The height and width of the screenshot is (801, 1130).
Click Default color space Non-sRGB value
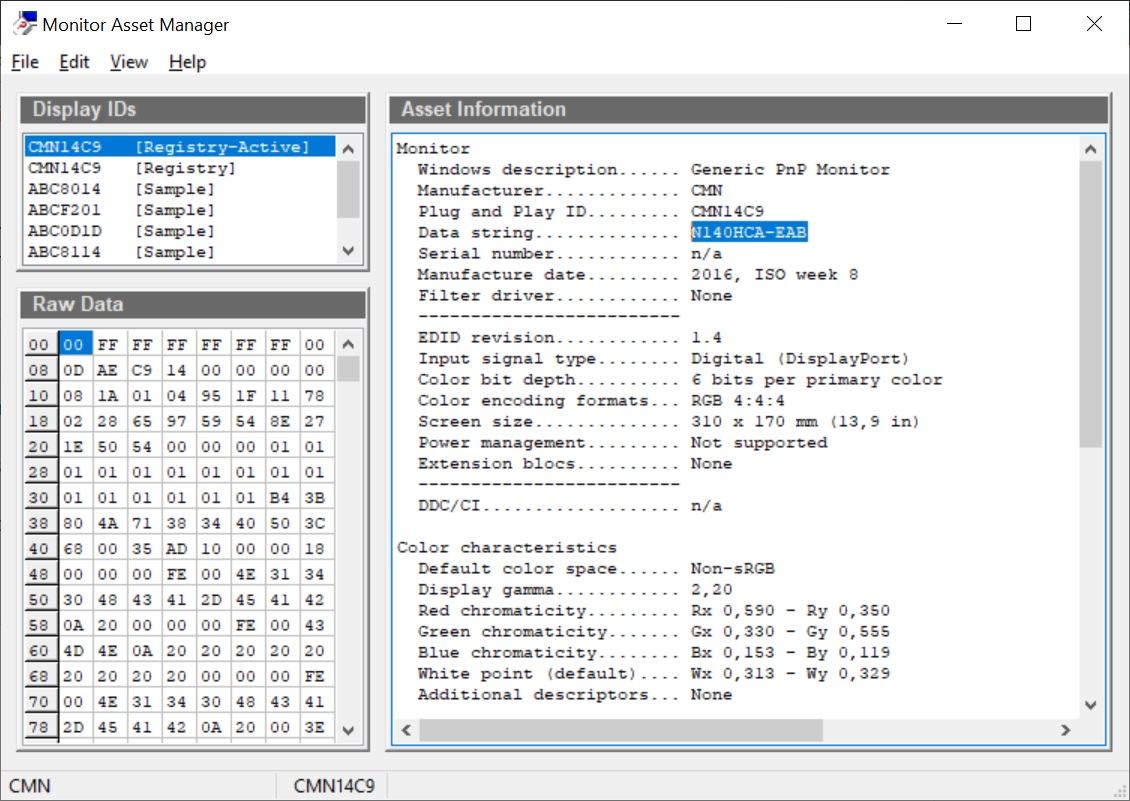click(x=733, y=568)
